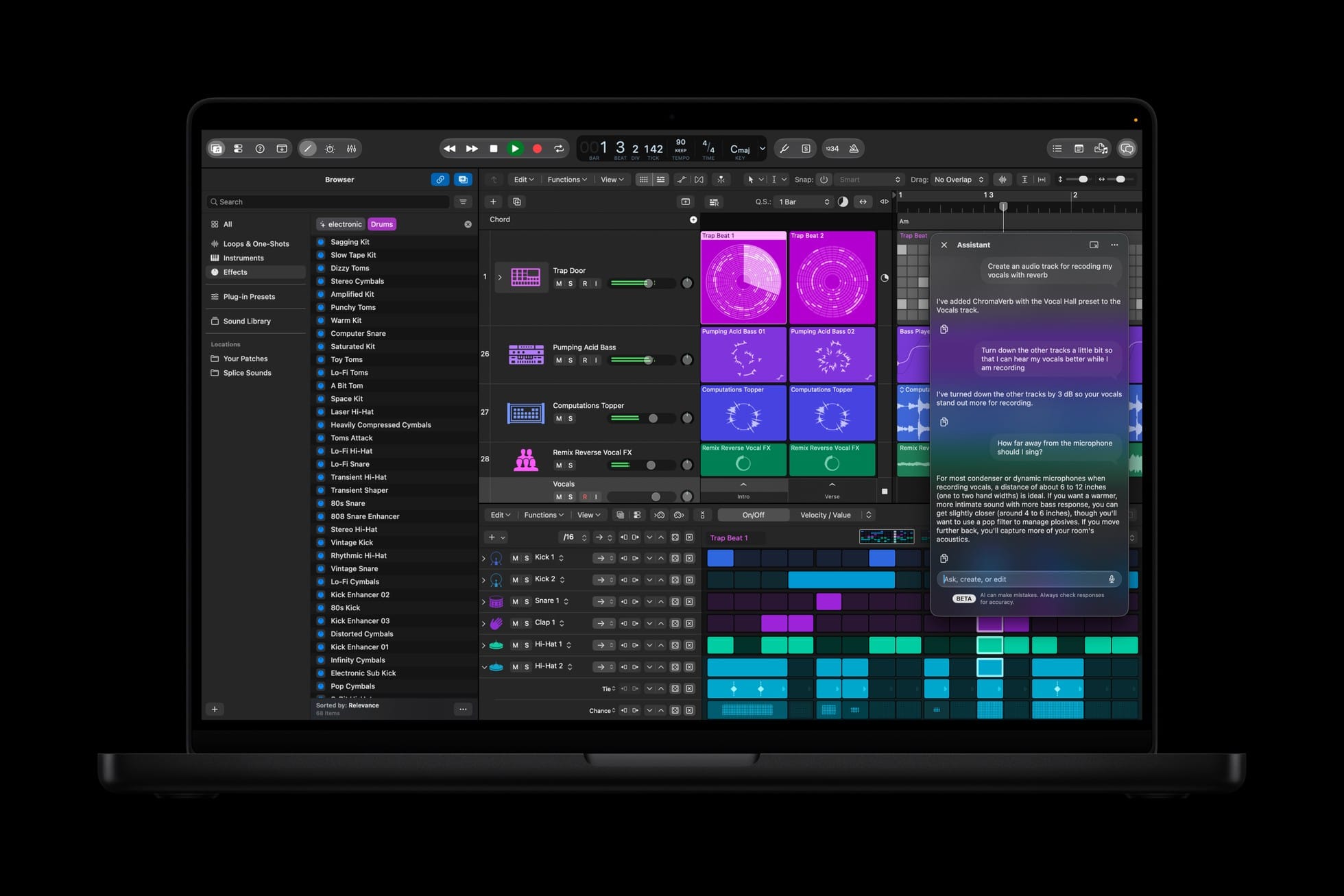Open the Mixer icon in the control bar
The height and width of the screenshot is (896, 1344).
click(x=351, y=149)
